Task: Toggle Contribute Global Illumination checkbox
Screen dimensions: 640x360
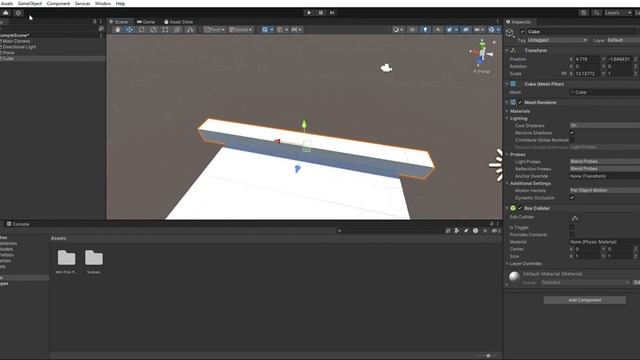Action: pos(572,140)
